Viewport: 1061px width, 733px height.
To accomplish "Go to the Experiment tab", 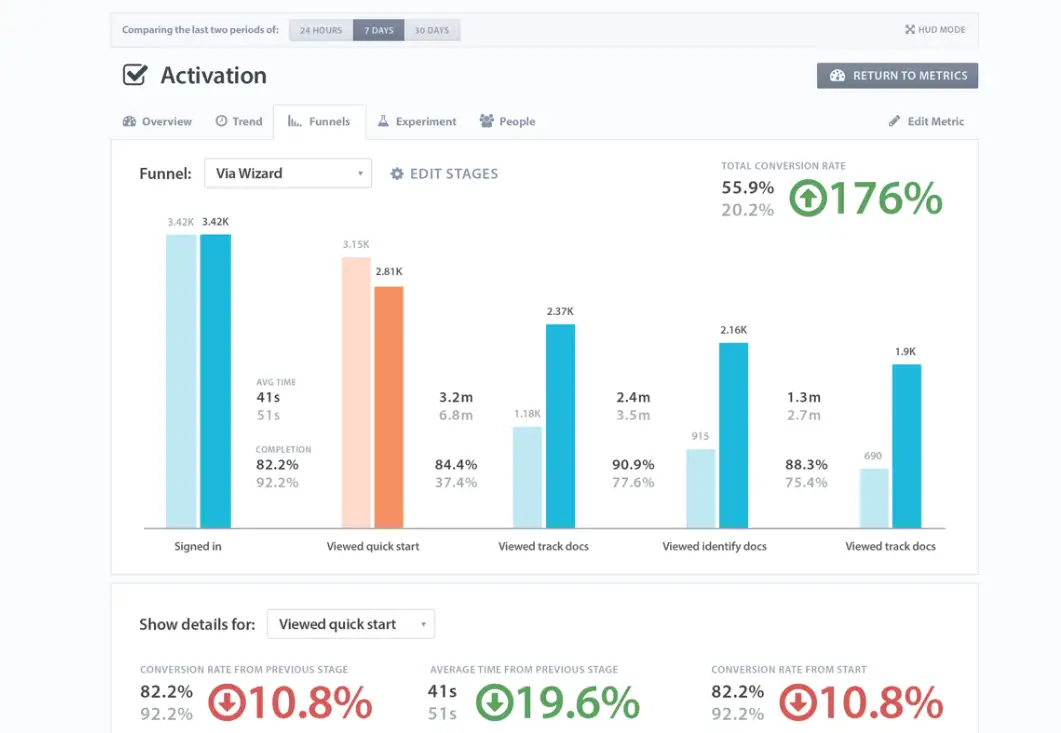I will (x=416, y=122).
